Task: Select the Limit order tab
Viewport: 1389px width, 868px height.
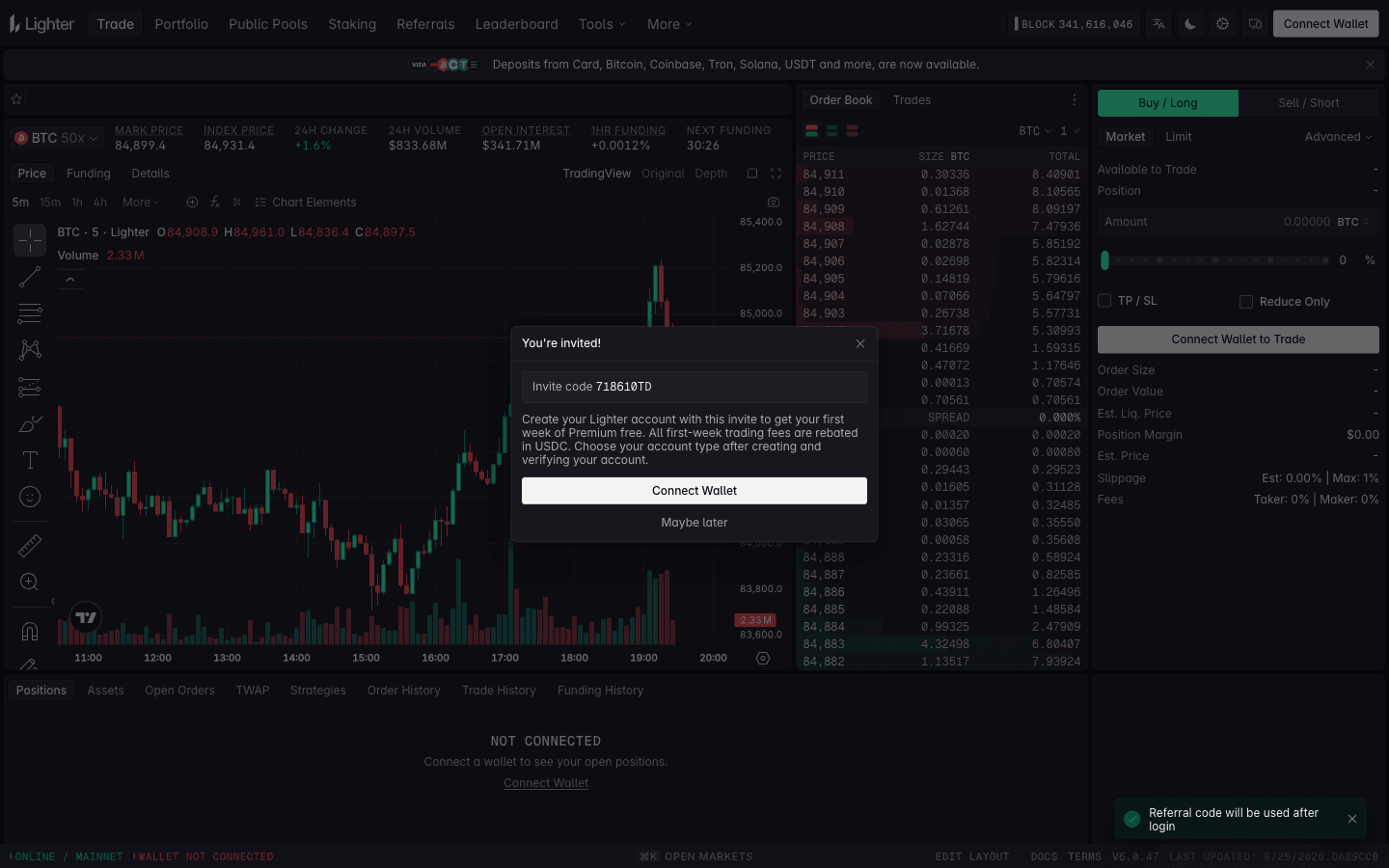Action: point(1179,137)
